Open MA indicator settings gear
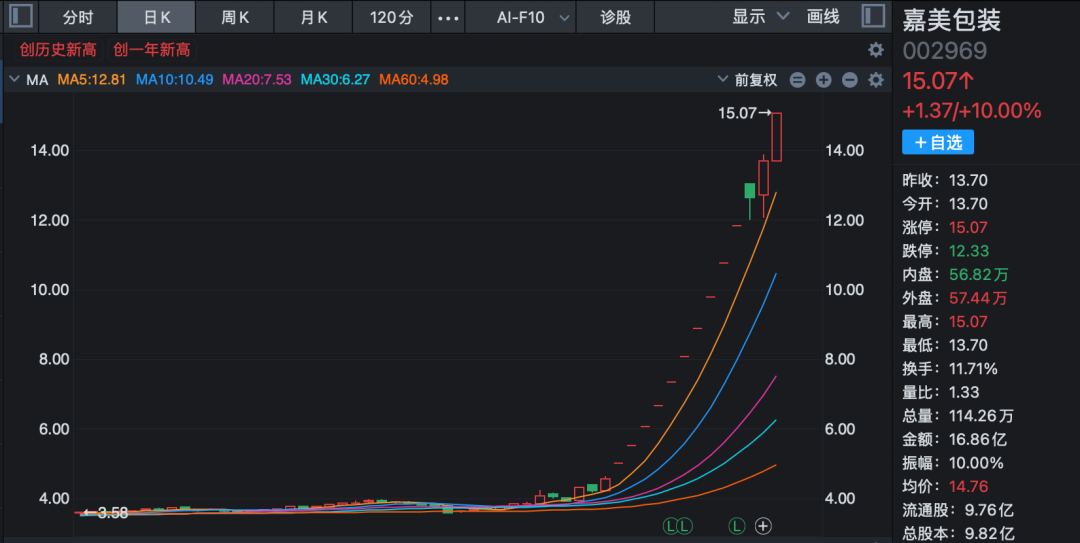 pyautogui.click(x=876, y=80)
